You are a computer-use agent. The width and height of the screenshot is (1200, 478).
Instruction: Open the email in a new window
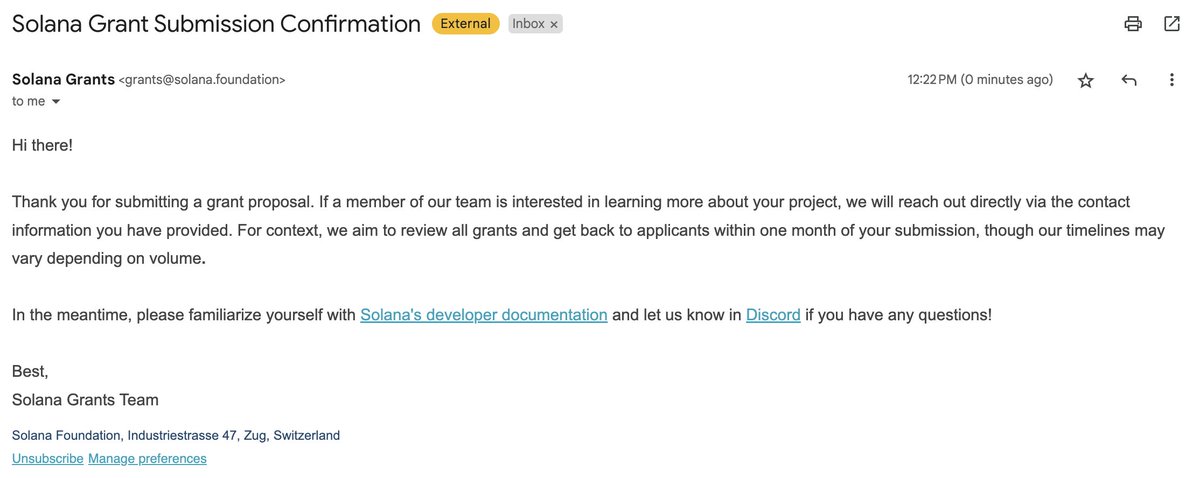pyautogui.click(x=1171, y=24)
